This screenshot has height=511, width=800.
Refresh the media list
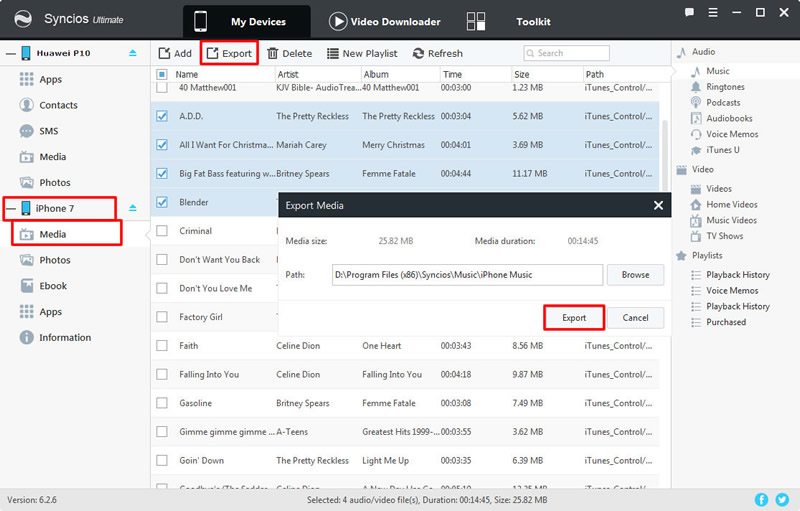[437, 54]
